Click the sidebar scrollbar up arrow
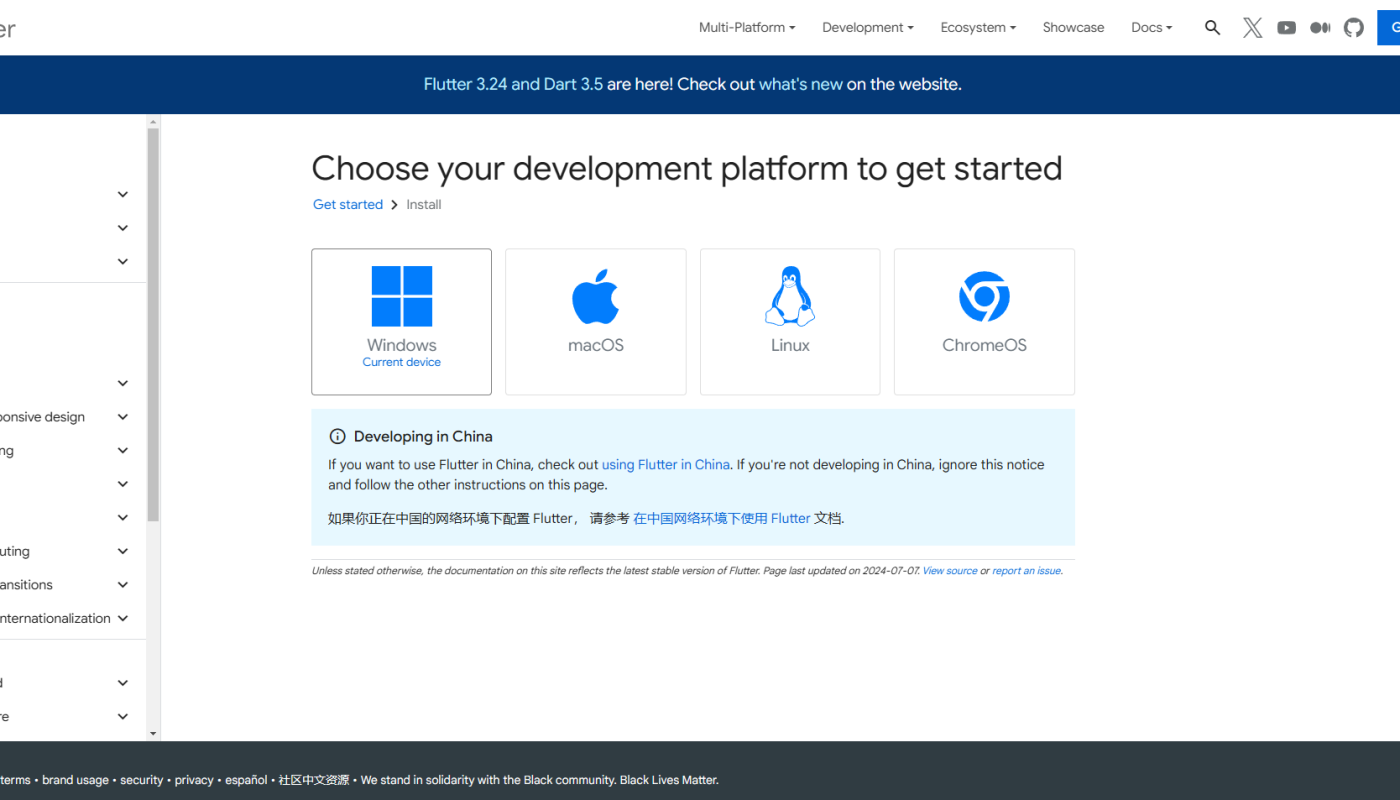The image size is (1400, 800). pos(153,121)
